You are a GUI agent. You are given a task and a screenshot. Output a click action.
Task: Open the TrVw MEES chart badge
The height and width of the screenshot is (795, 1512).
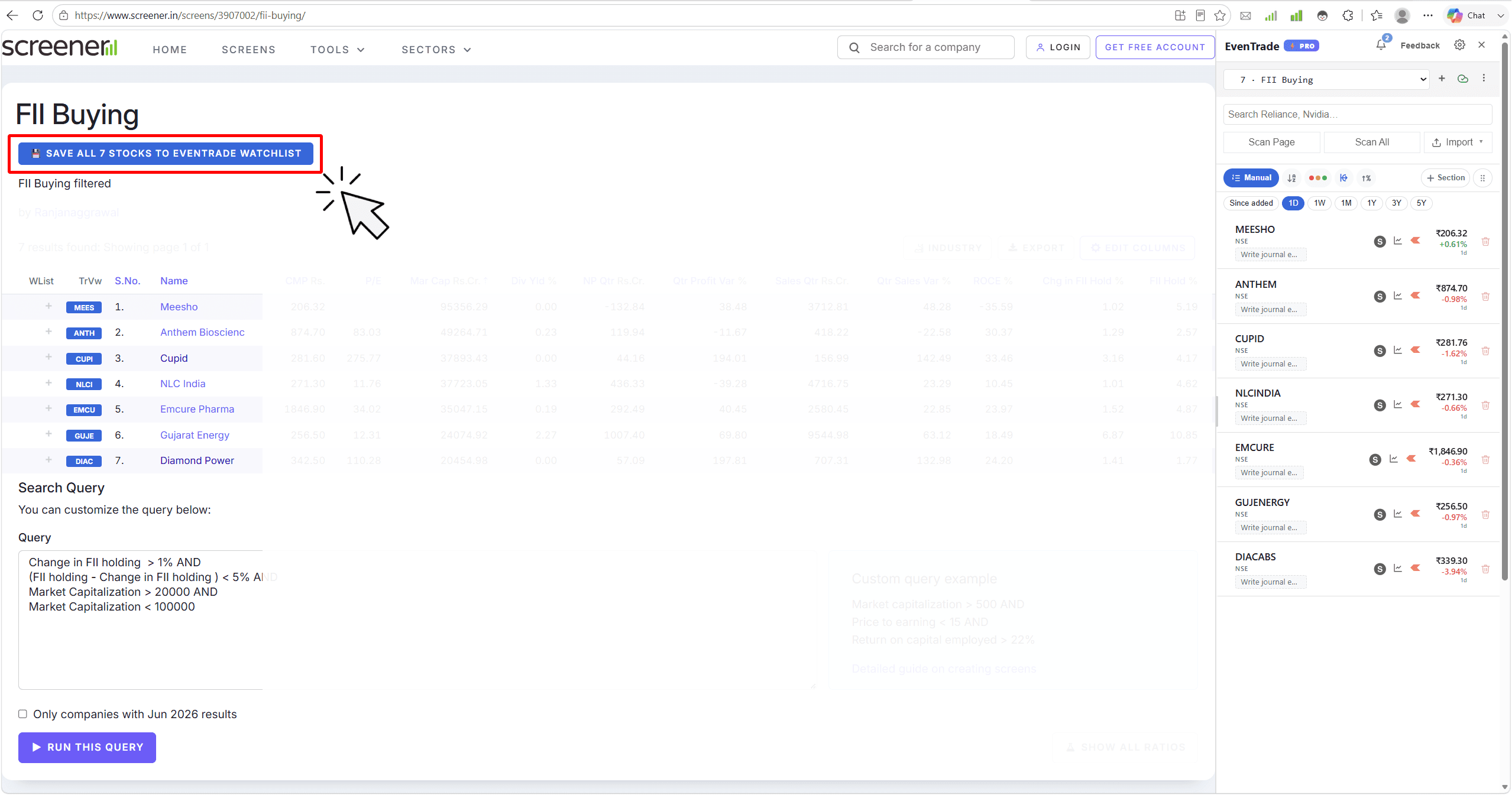coord(84,307)
